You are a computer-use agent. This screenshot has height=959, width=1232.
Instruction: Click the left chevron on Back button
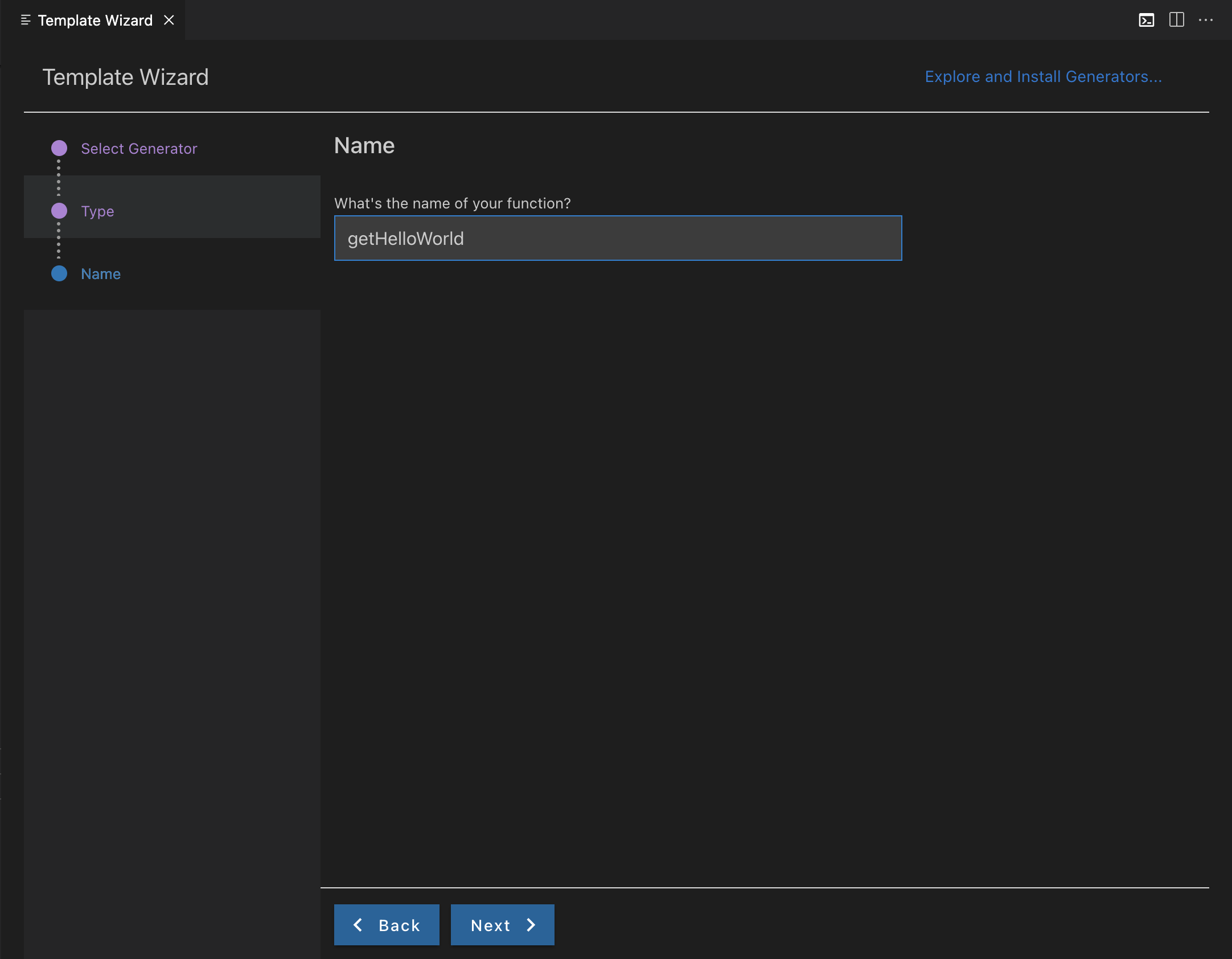coord(358,925)
